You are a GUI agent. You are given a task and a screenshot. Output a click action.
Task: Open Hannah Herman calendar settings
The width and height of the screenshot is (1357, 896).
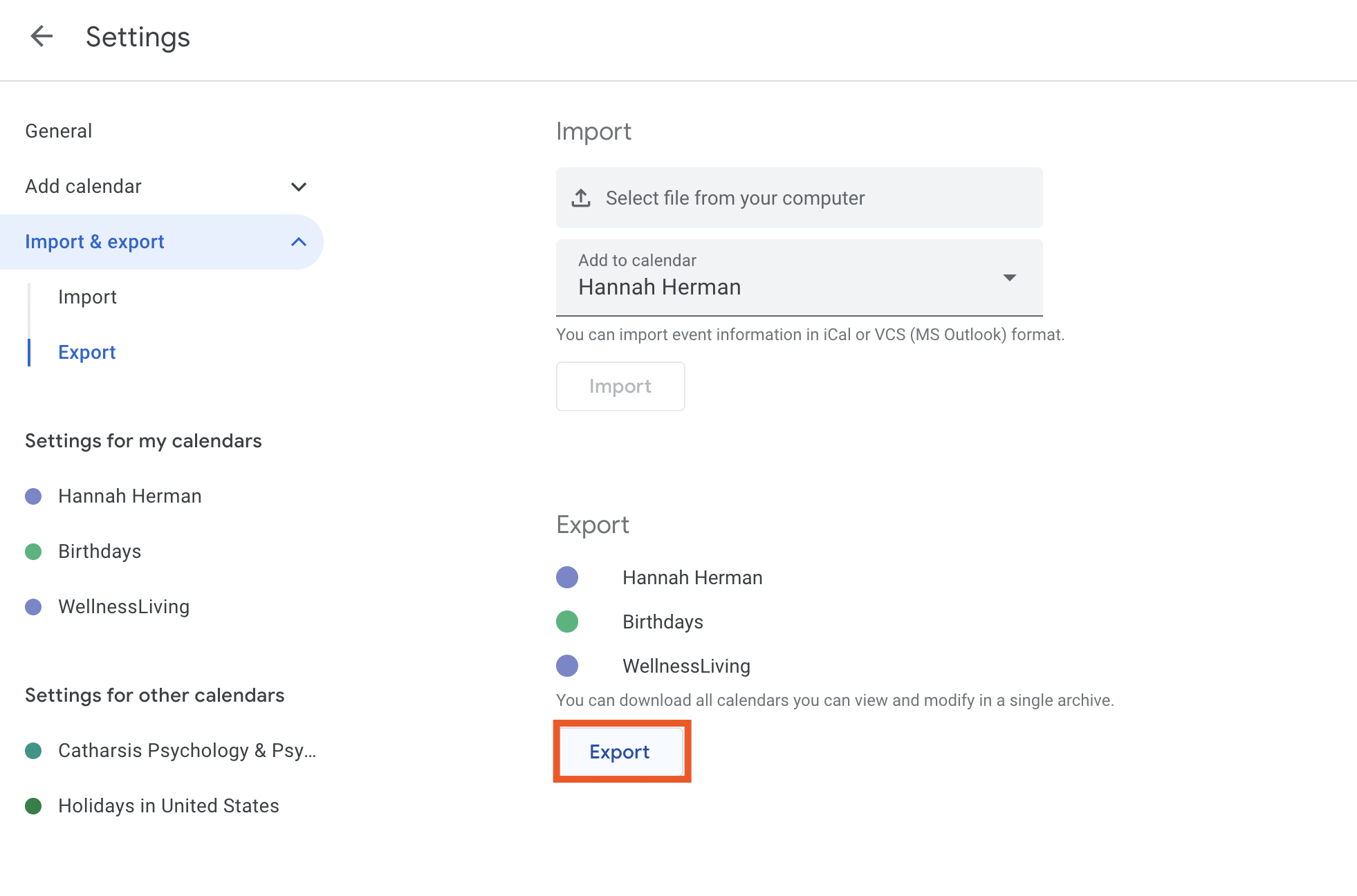coord(130,496)
